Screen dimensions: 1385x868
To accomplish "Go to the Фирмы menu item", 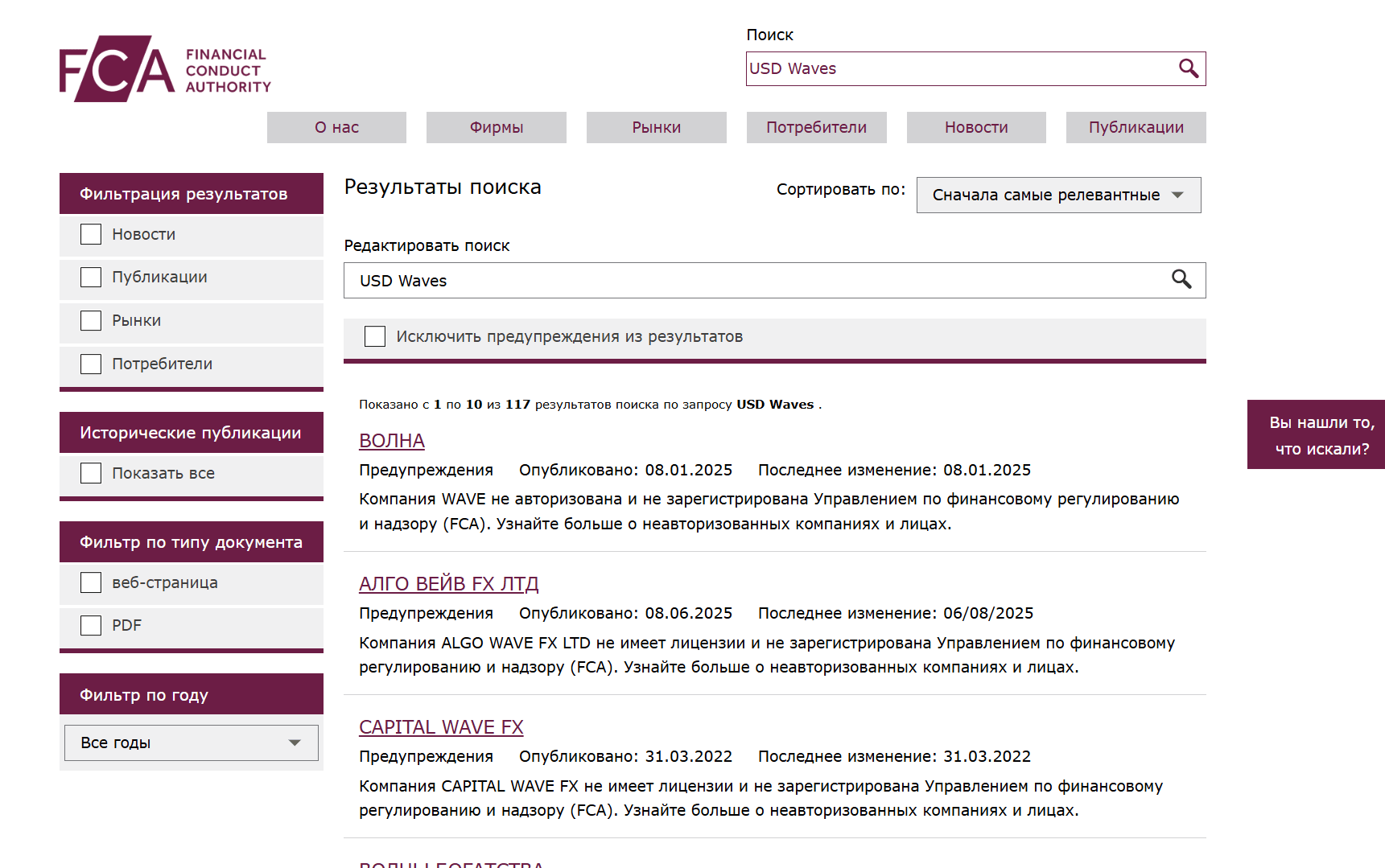I will [496, 127].
